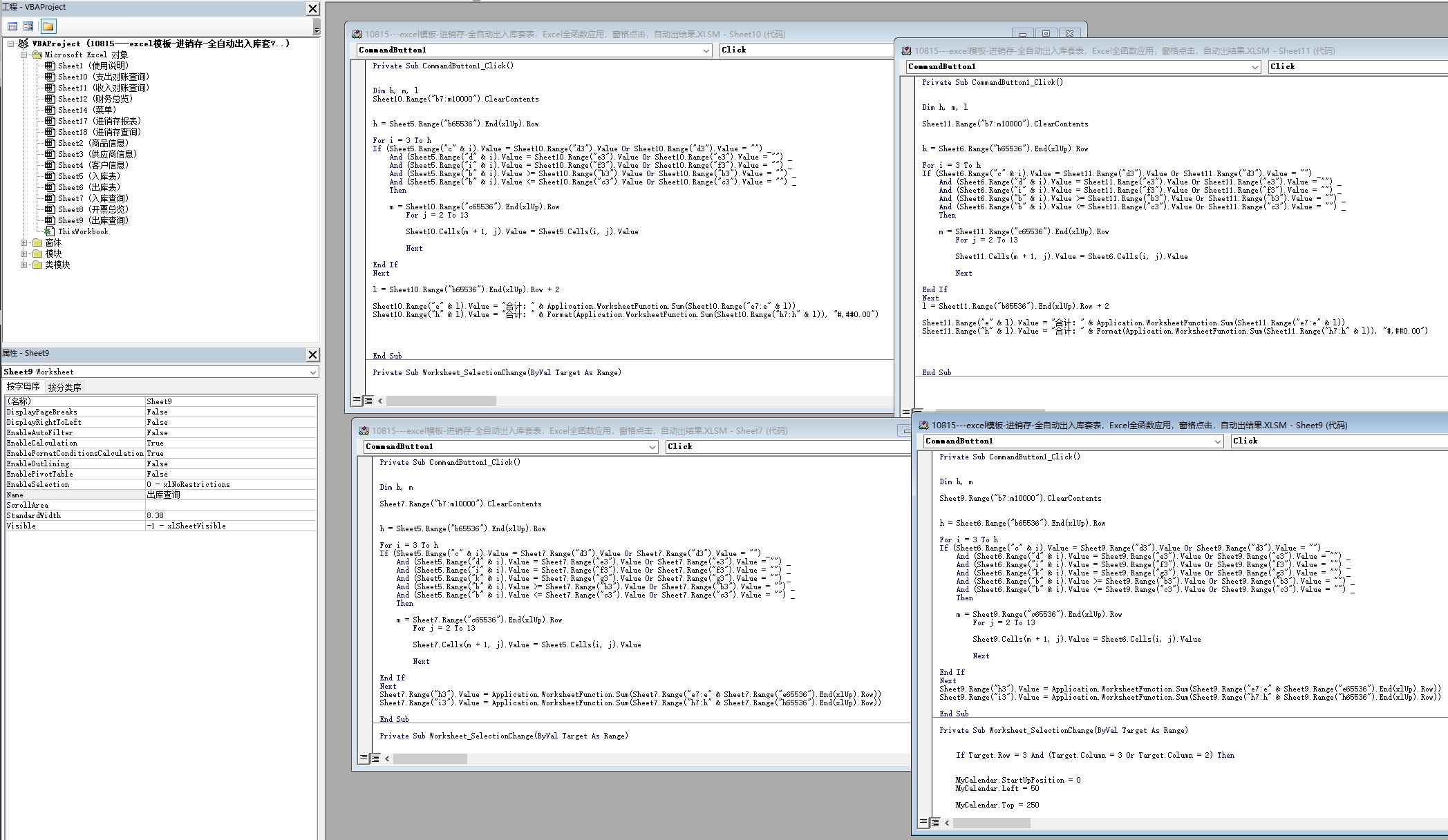The height and width of the screenshot is (840, 1448).
Task: Close the Project explorer panel
Action: pos(313,9)
